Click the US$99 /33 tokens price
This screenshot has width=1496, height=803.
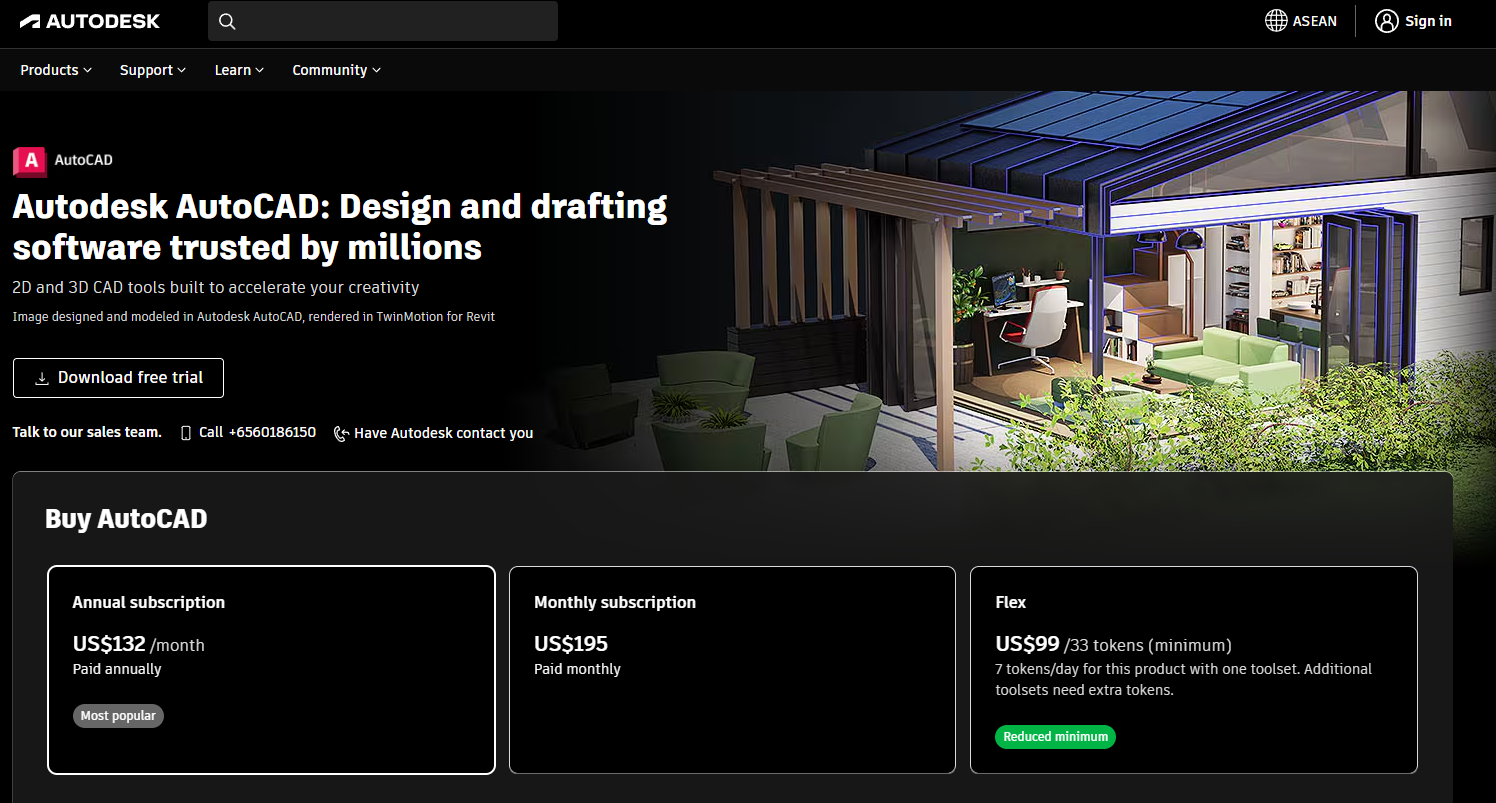pyautogui.click(x=1113, y=644)
